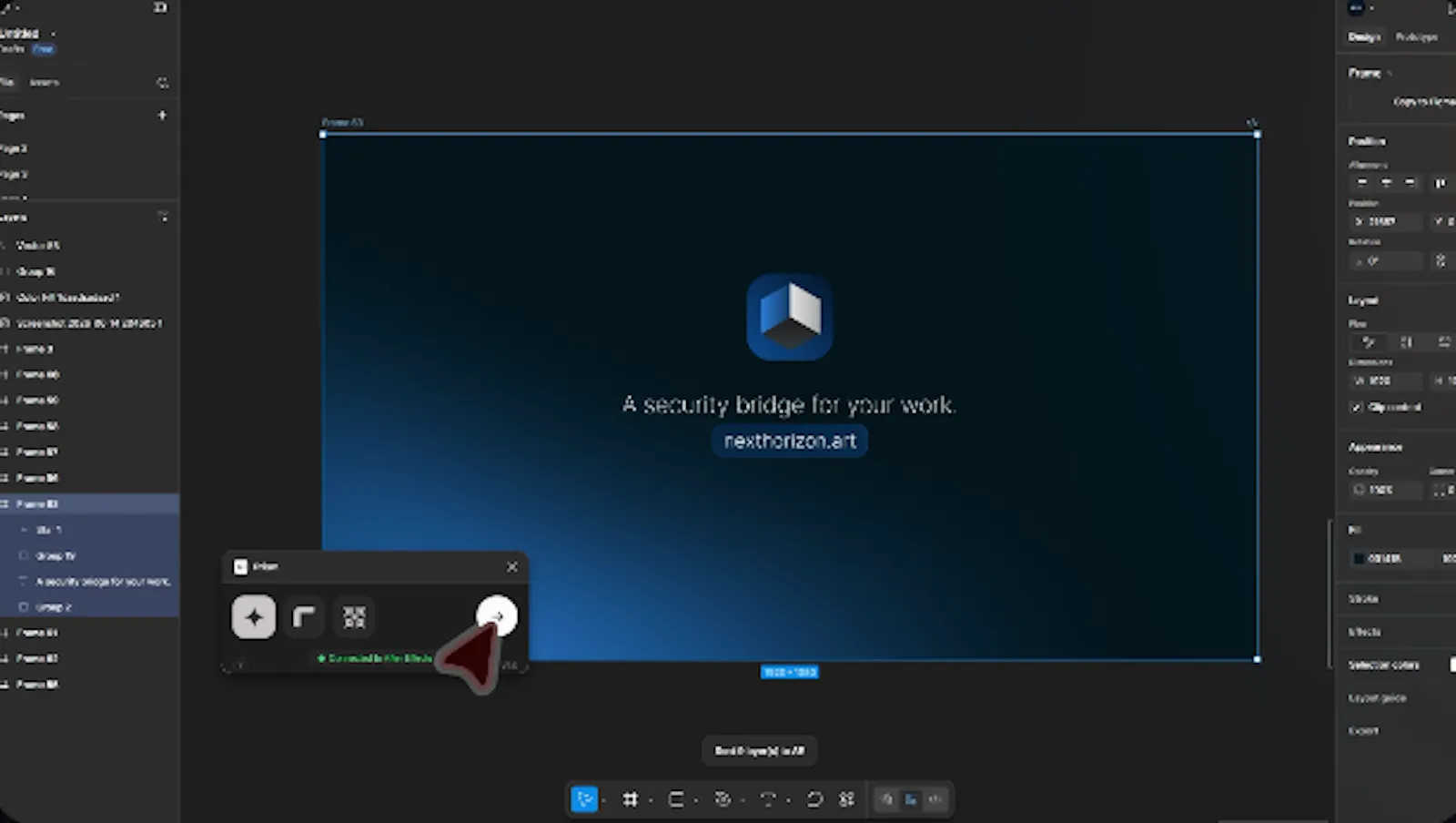Select the Pen tool
The image size is (1456, 823).
(x=723, y=799)
